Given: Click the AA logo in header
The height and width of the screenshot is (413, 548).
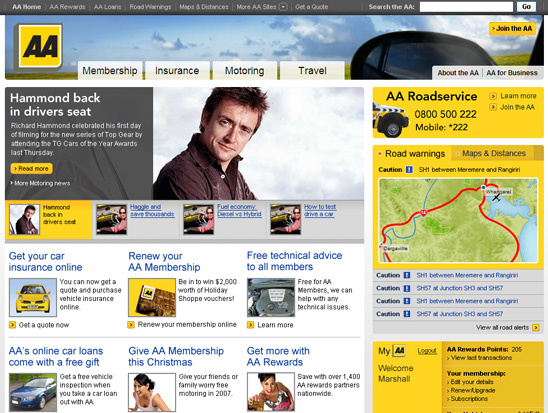Looking at the screenshot, I should 38,46.
